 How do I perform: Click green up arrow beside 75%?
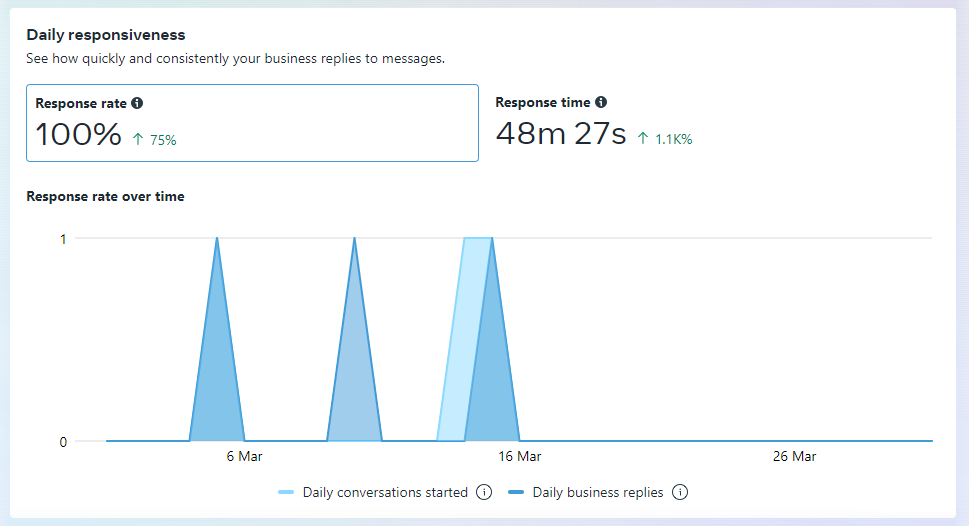coord(138,140)
